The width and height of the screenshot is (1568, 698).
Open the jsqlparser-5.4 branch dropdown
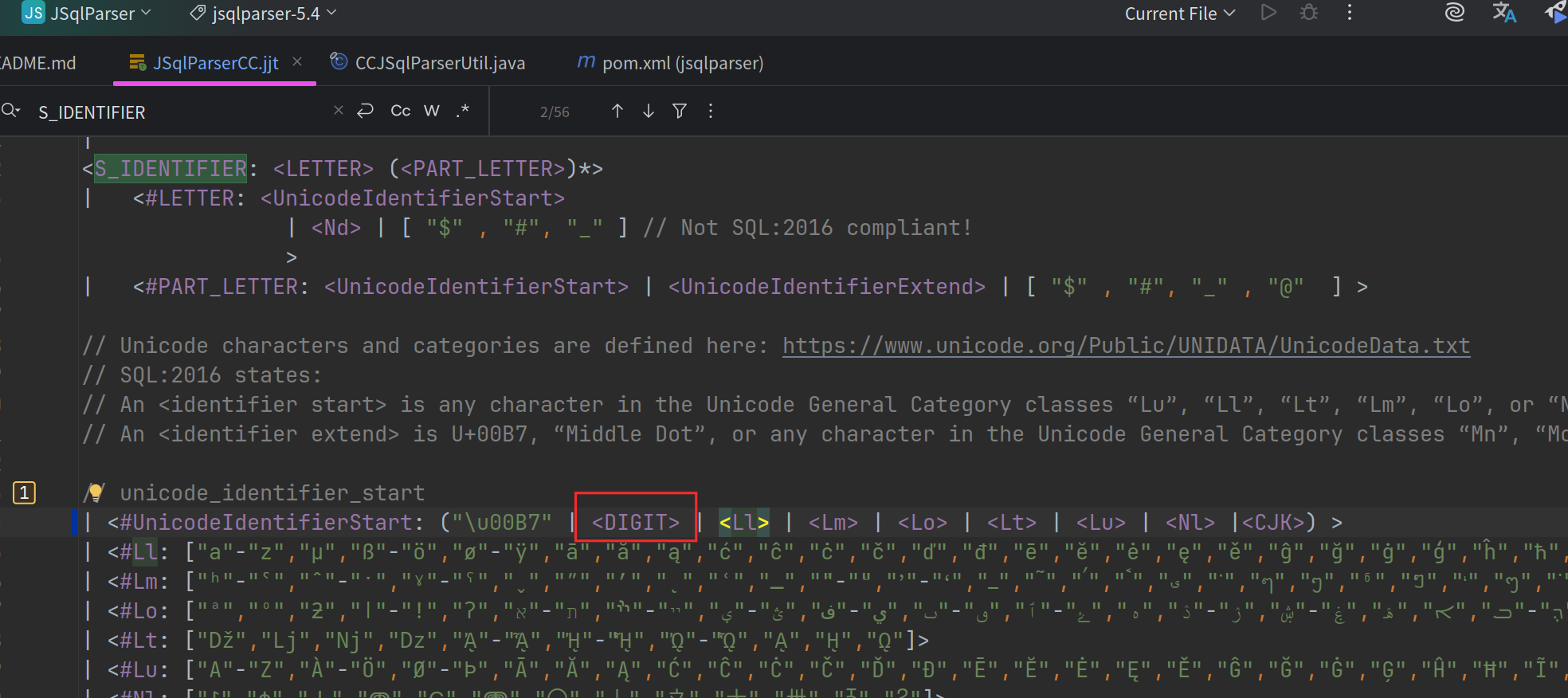coord(265,14)
